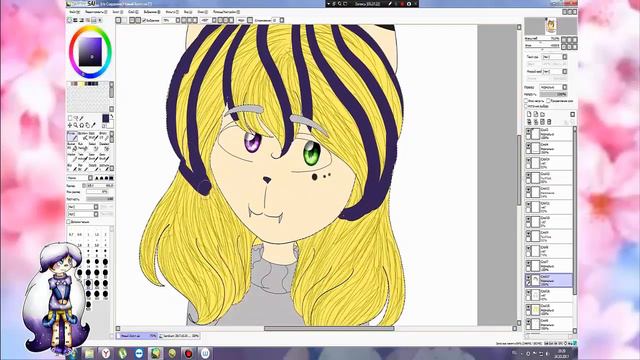This screenshot has height=360, width=640.
Task: Toggle visibility of the topmost layer
Action: click(528, 131)
